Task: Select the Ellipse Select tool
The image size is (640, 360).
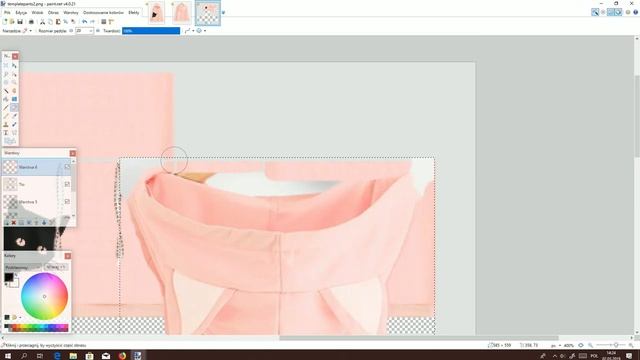Action: click(x=6, y=82)
